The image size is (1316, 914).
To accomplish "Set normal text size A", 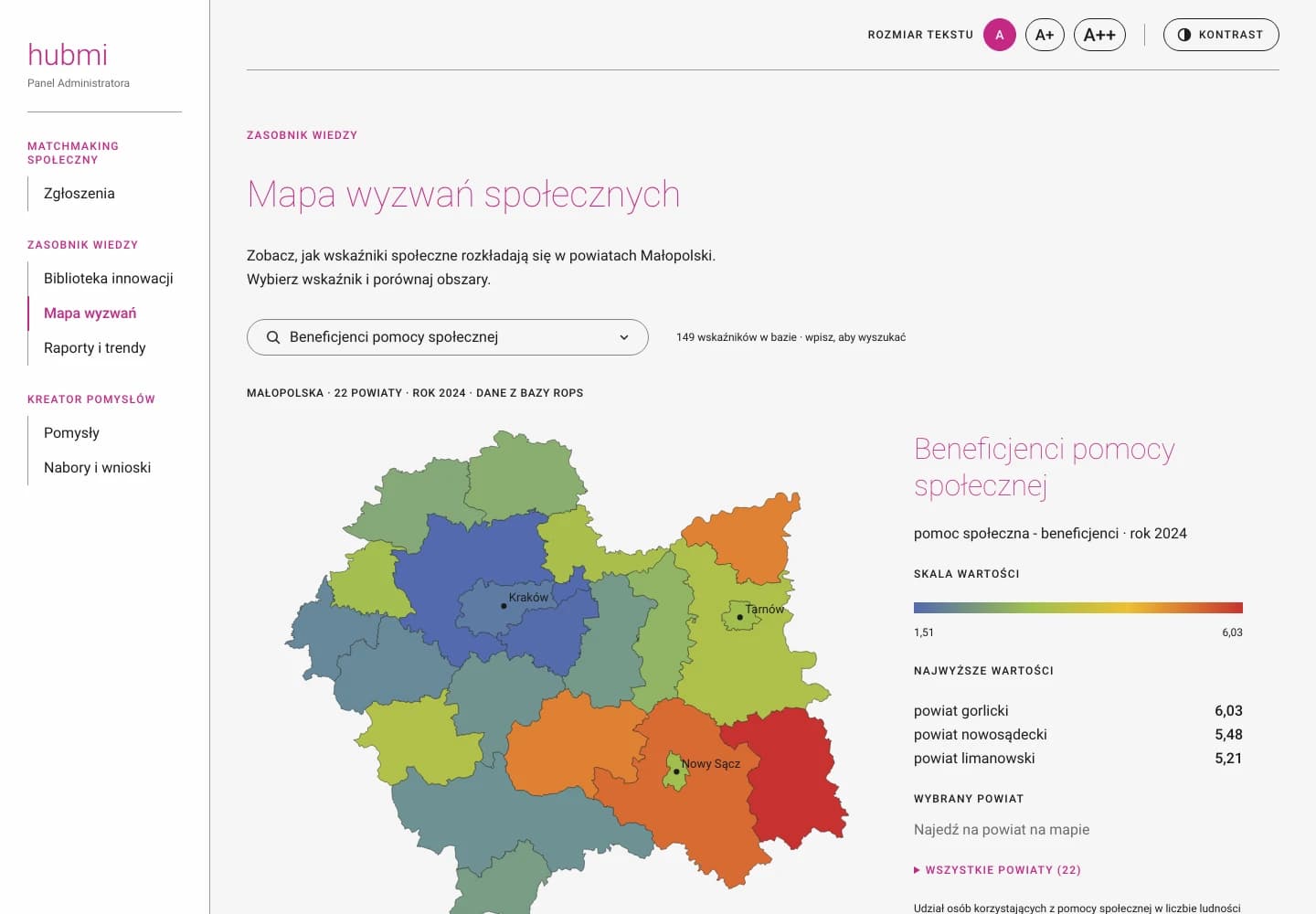I will pyautogui.click(x=1000, y=35).
